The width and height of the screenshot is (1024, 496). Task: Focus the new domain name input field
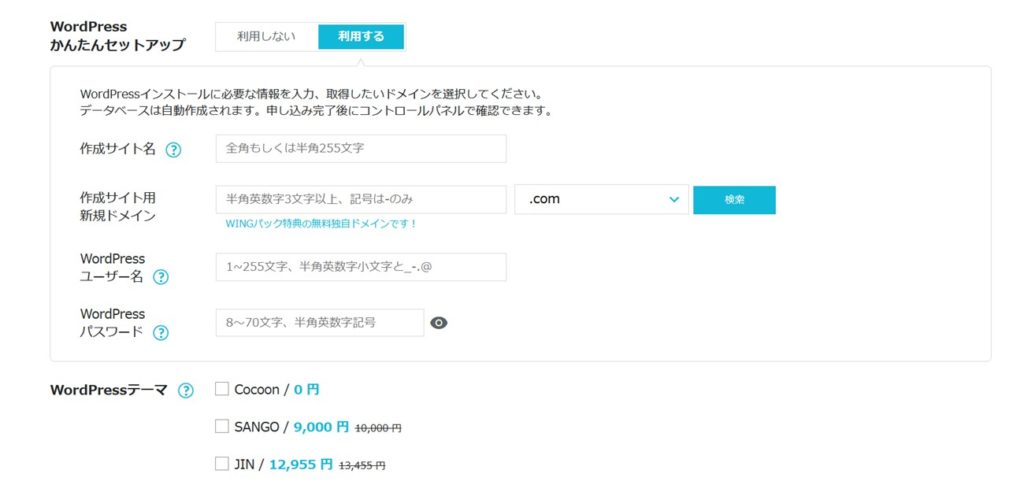[361, 200]
